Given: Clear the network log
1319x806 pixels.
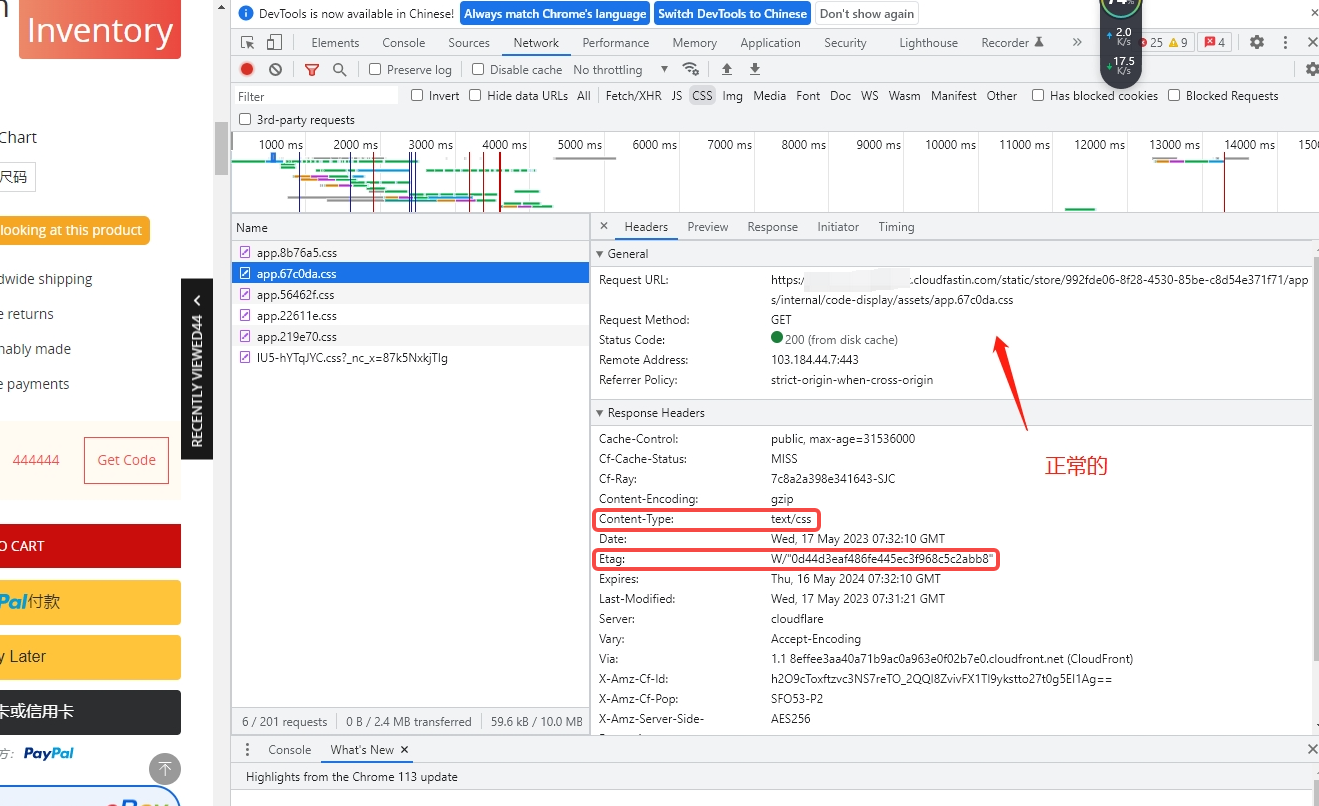Looking at the screenshot, I should click(275, 69).
